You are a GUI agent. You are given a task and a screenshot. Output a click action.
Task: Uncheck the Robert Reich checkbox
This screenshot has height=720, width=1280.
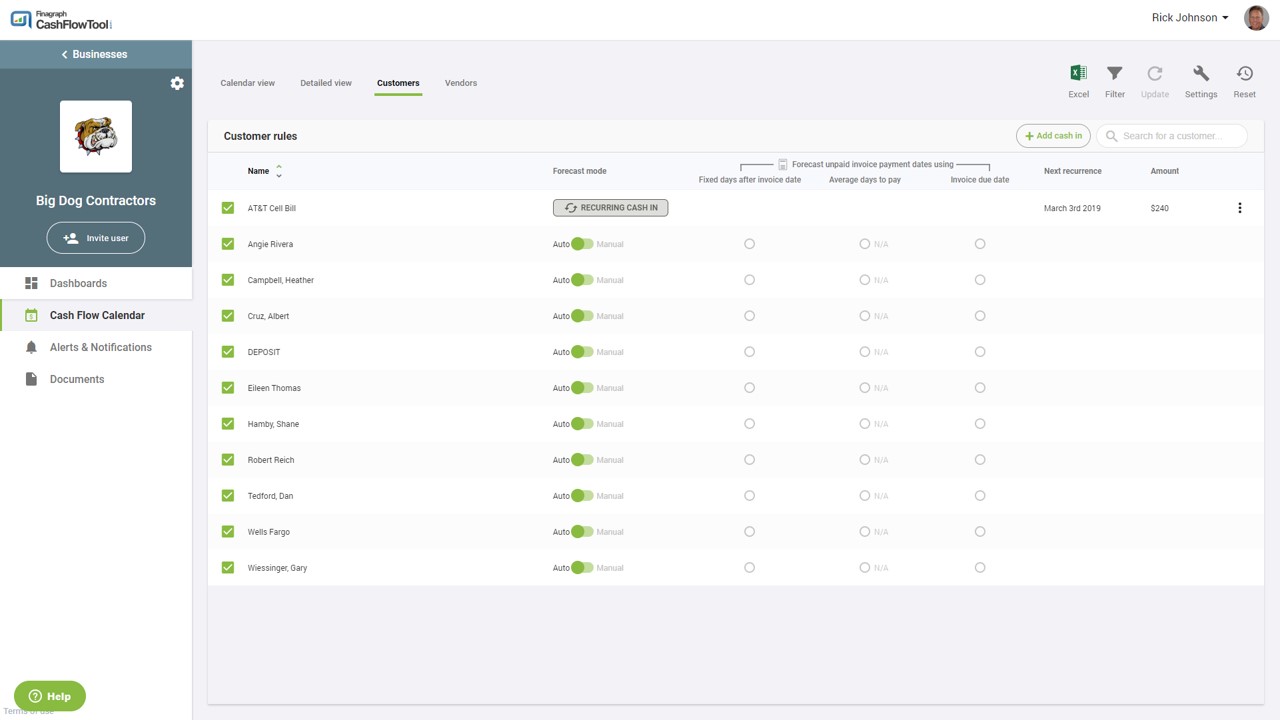pyautogui.click(x=228, y=460)
